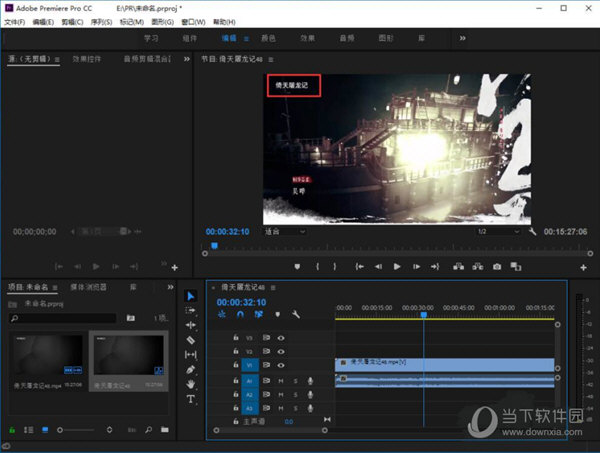Open the timeline sequence panel menu
Viewport: 600px width, 453px height.
273,287
